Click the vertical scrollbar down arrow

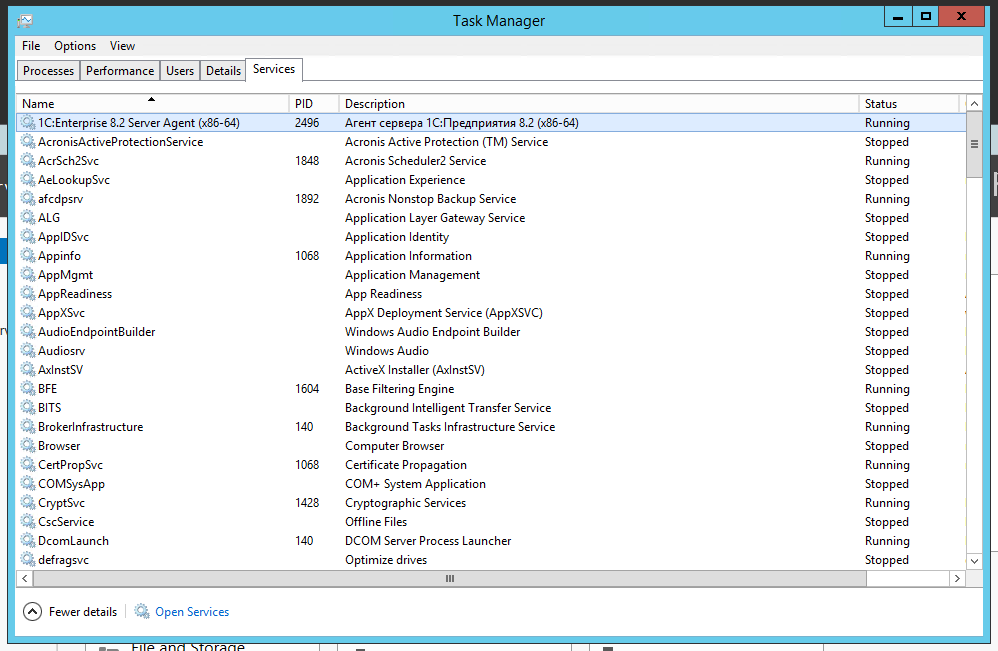974,561
